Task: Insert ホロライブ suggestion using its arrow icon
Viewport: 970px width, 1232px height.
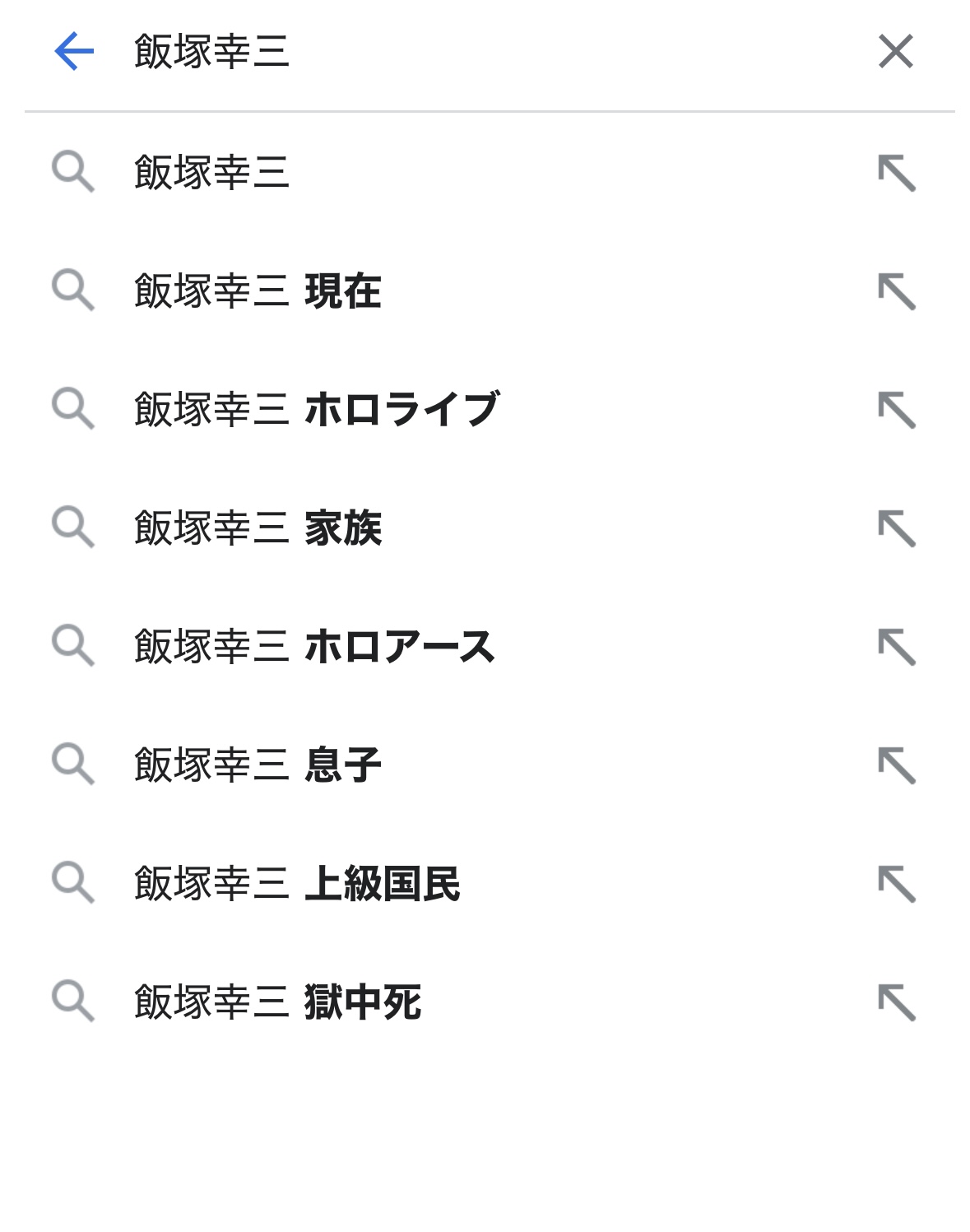Action: point(896,410)
